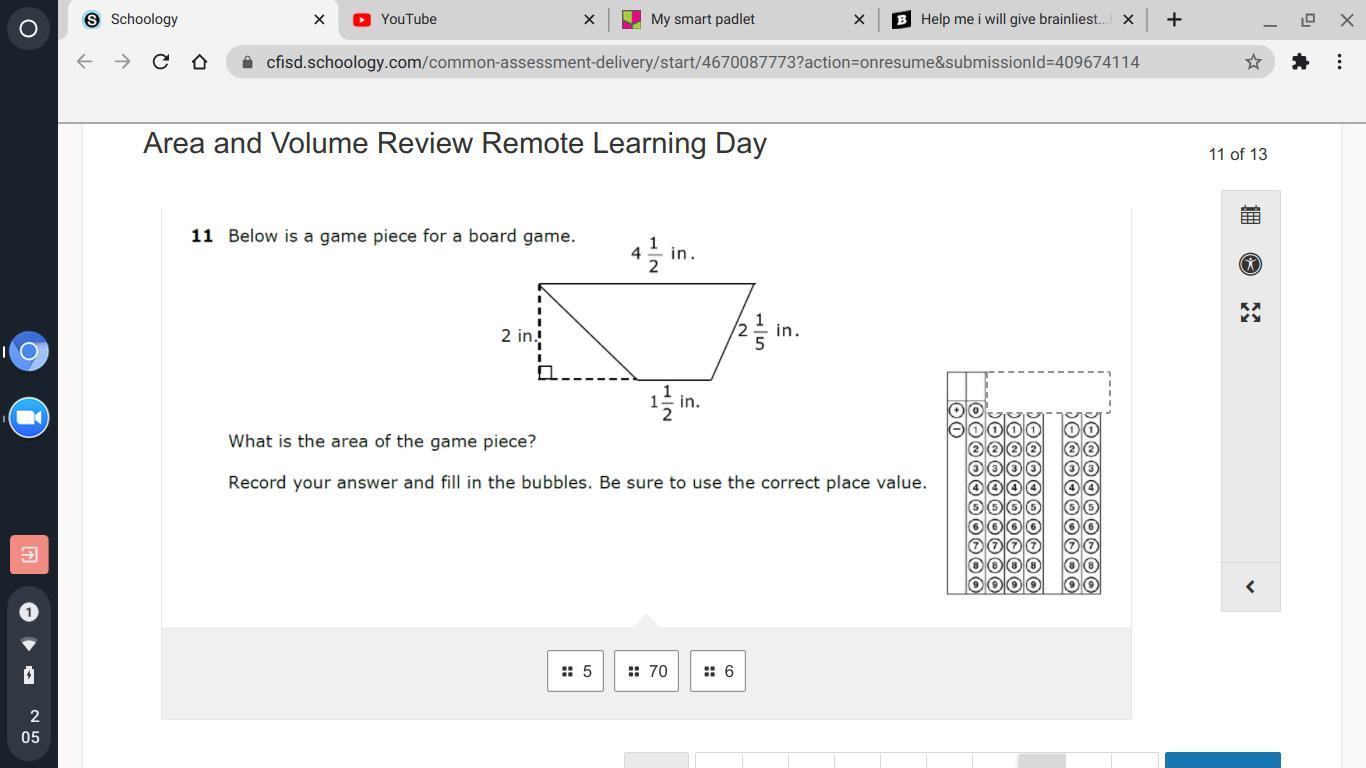The width and height of the screenshot is (1366, 768).
Task: Click the Chrome icon on the shelf
Action: [x=29, y=352]
